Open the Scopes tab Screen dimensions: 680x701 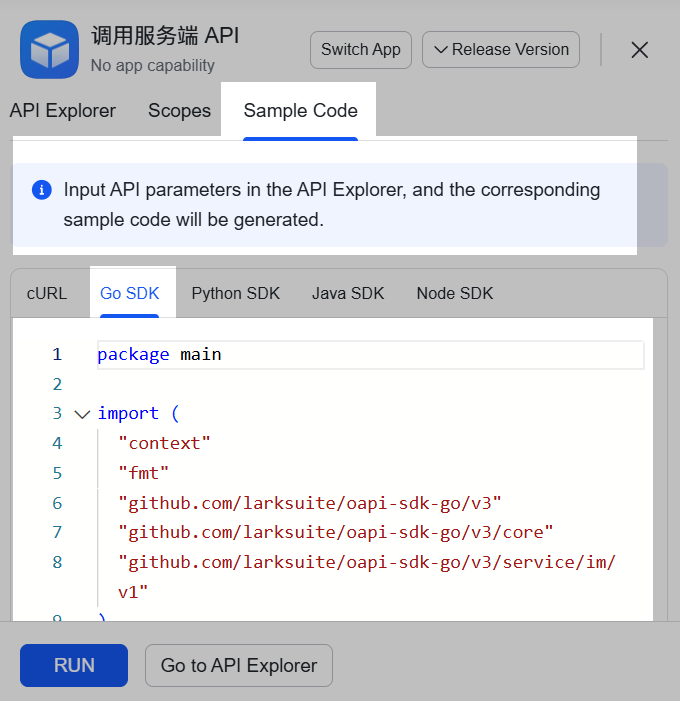pyautogui.click(x=179, y=111)
